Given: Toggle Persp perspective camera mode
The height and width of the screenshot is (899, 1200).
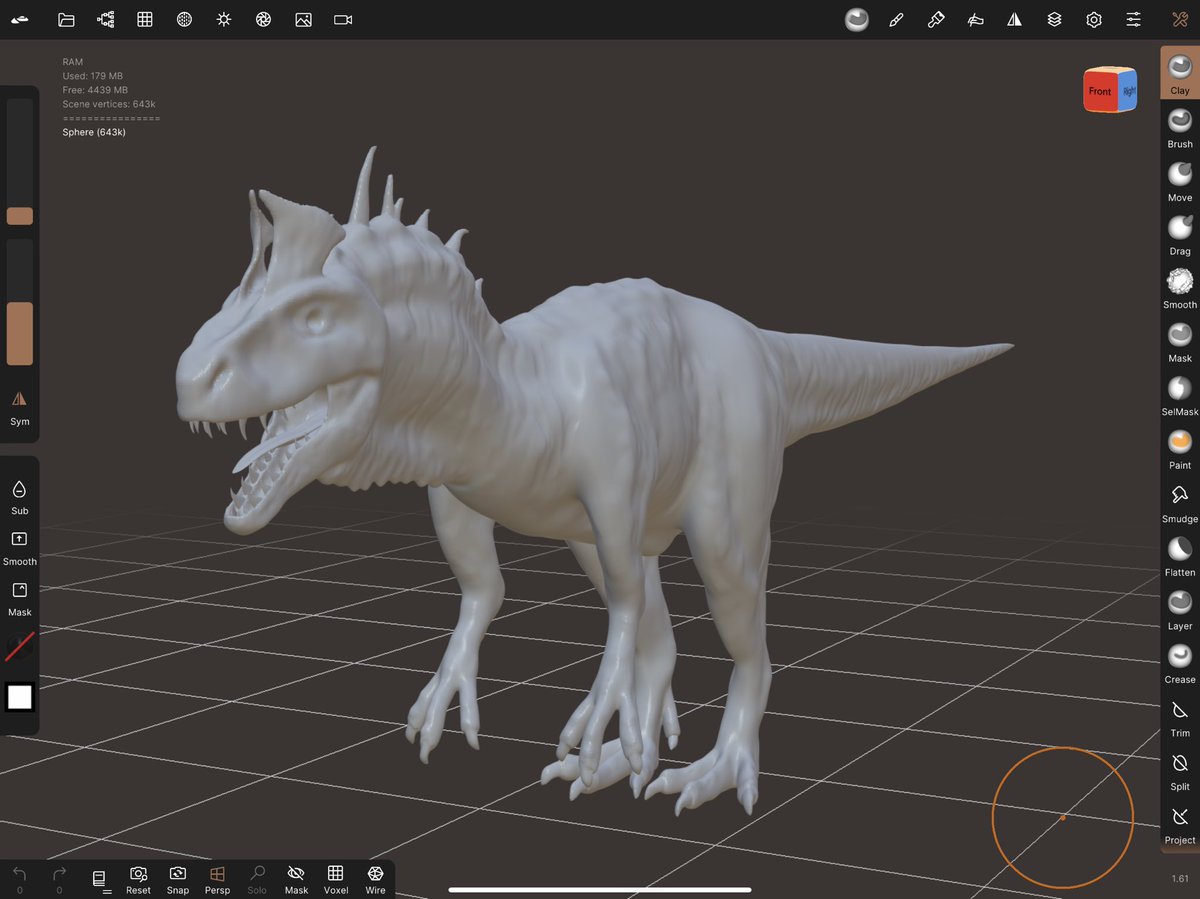Looking at the screenshot, I should pos(217,879).
